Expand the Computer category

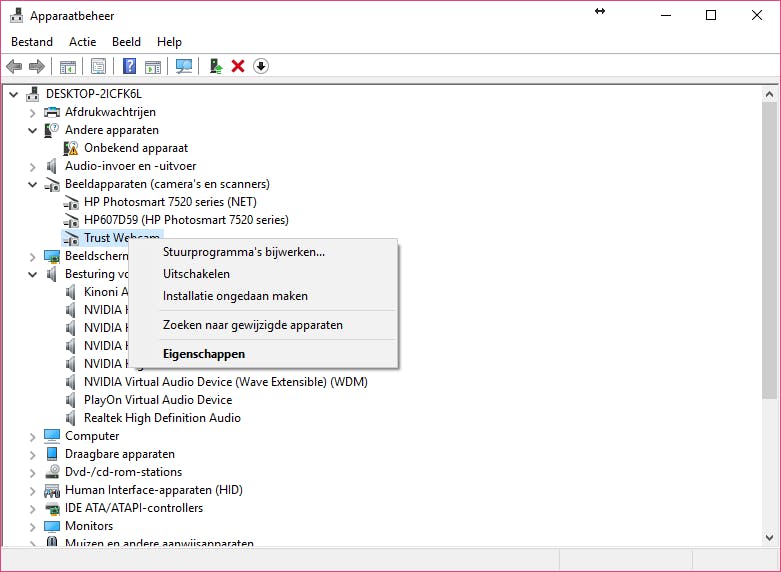pos(33,436)
